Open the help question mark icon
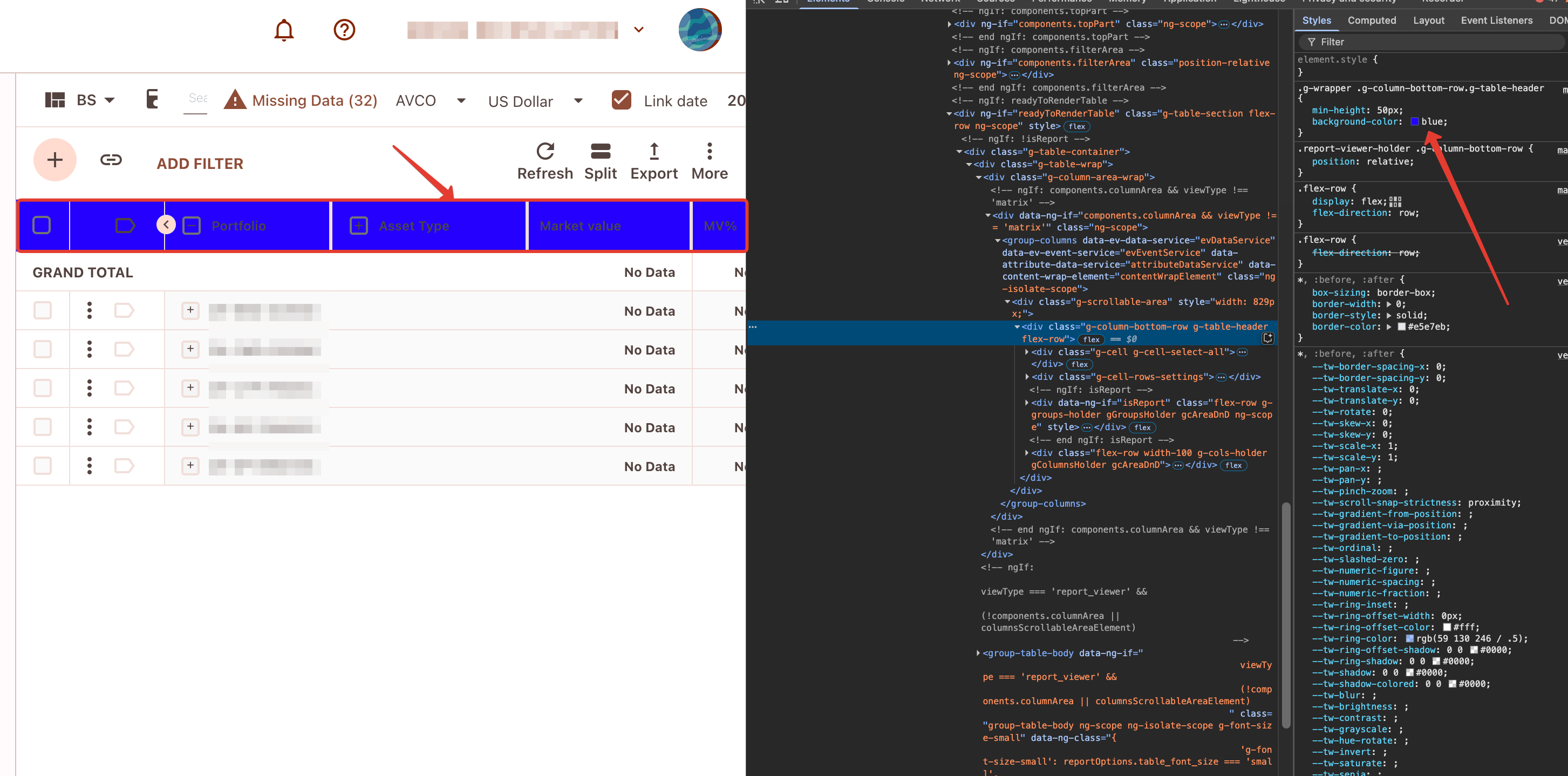The height and width of the screenshot is (776, 1568). pyautogui.click(x=345, y=29)
